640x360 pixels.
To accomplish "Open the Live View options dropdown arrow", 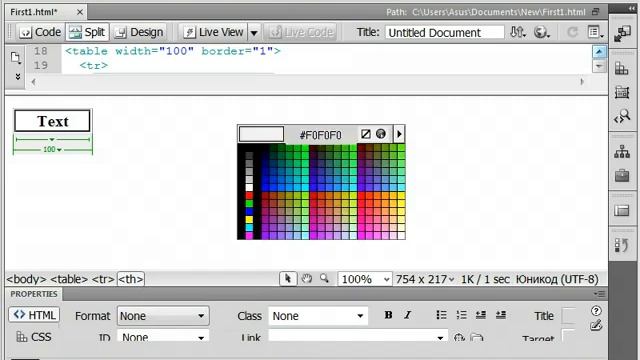I will [x=254, y=33].
